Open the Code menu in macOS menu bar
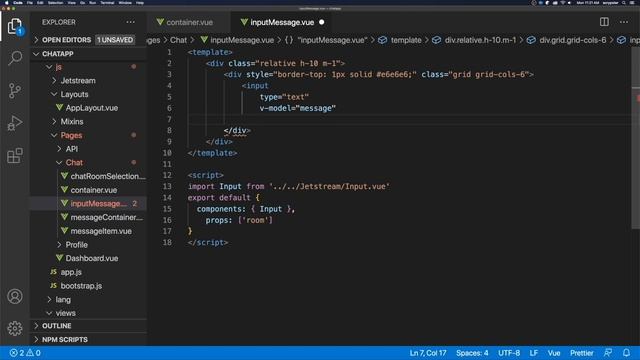The height and width of the screenshot is (360, 640). [18, 2]
